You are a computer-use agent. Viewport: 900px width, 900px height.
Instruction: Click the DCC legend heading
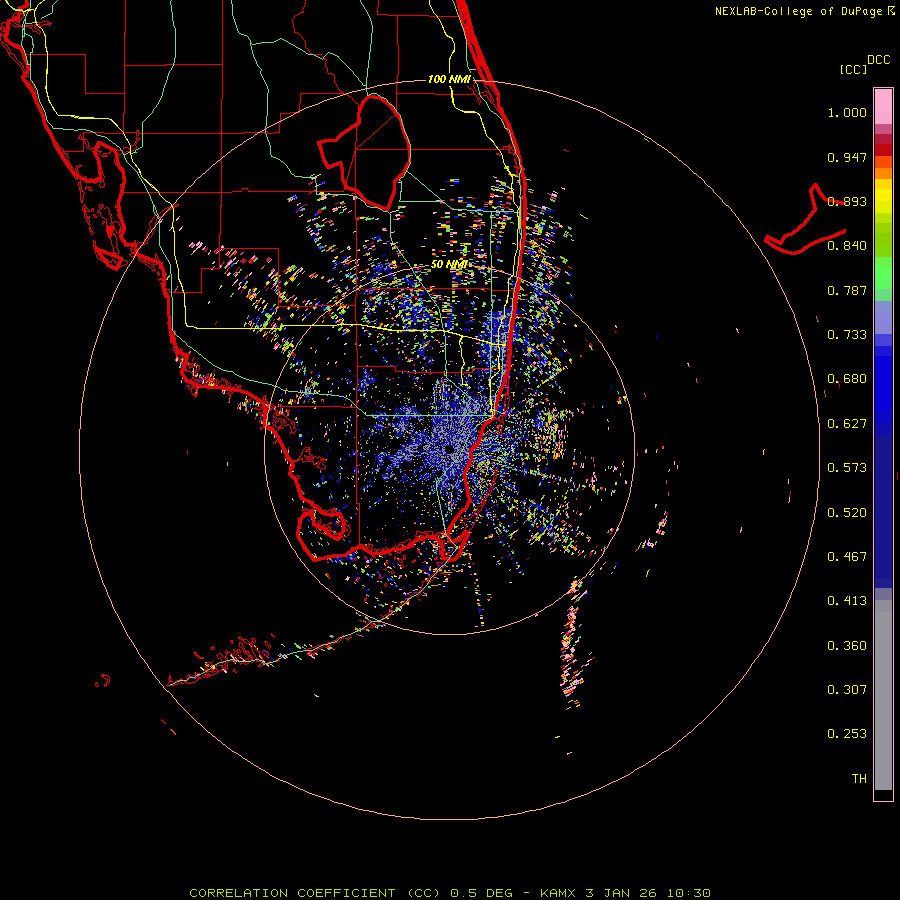coord(878,60)
